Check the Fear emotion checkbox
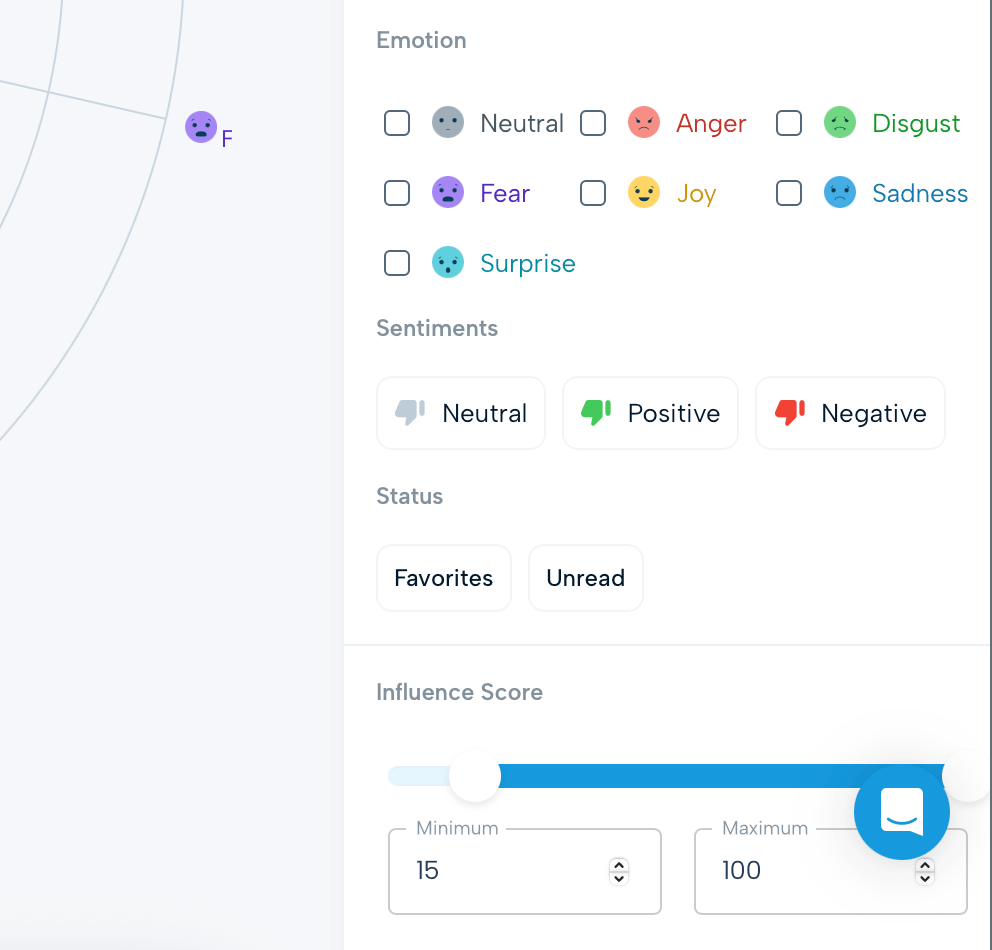 396,192
